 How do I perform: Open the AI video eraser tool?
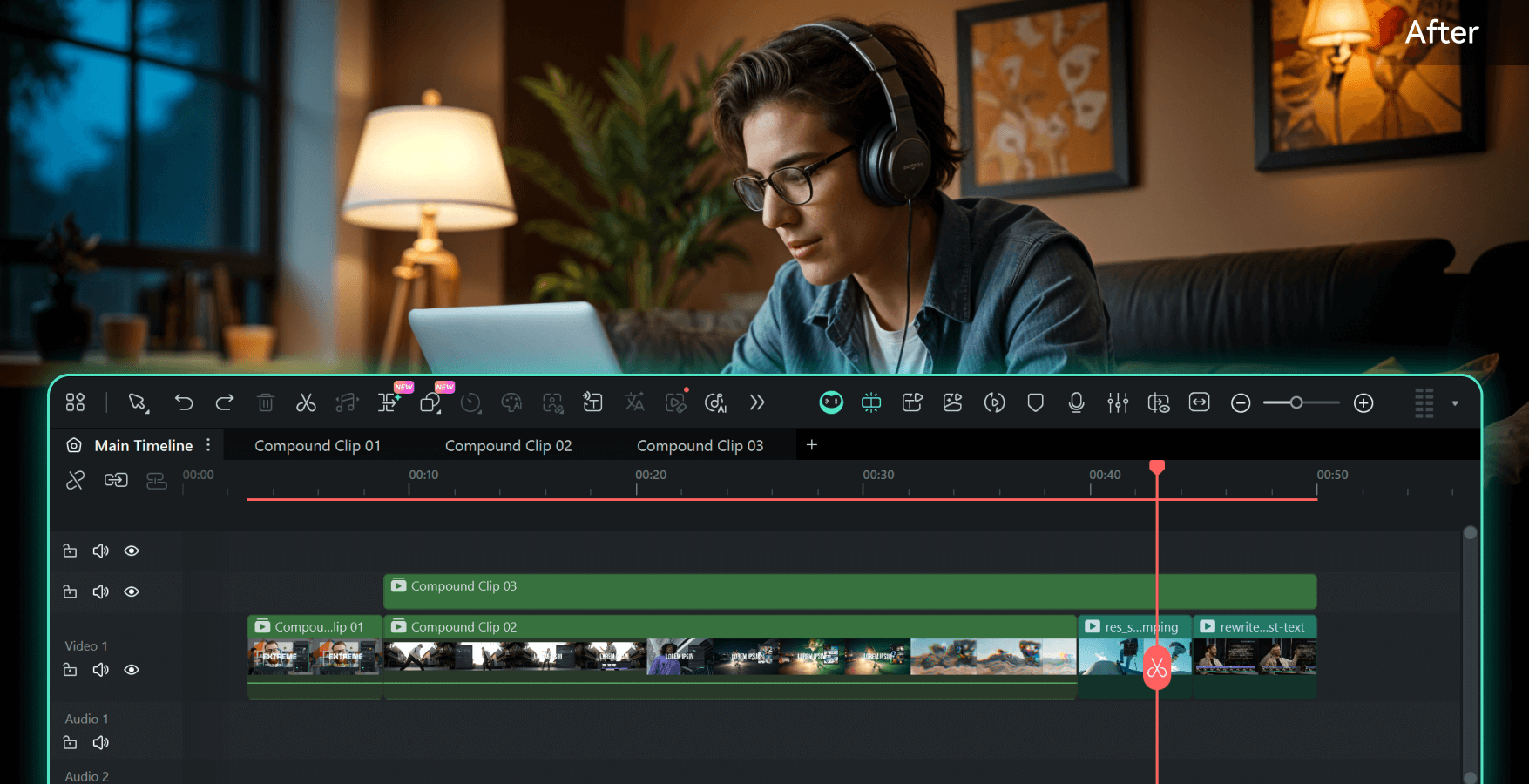(x=676, y=402)
